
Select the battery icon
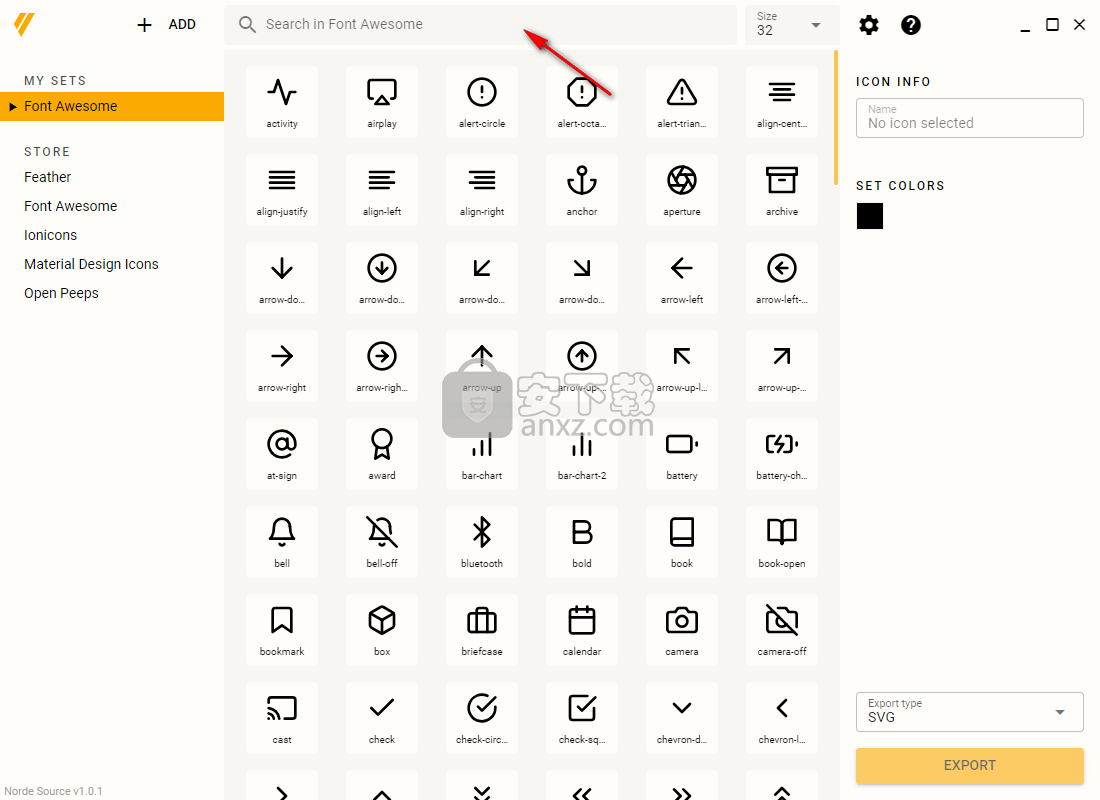682,453
